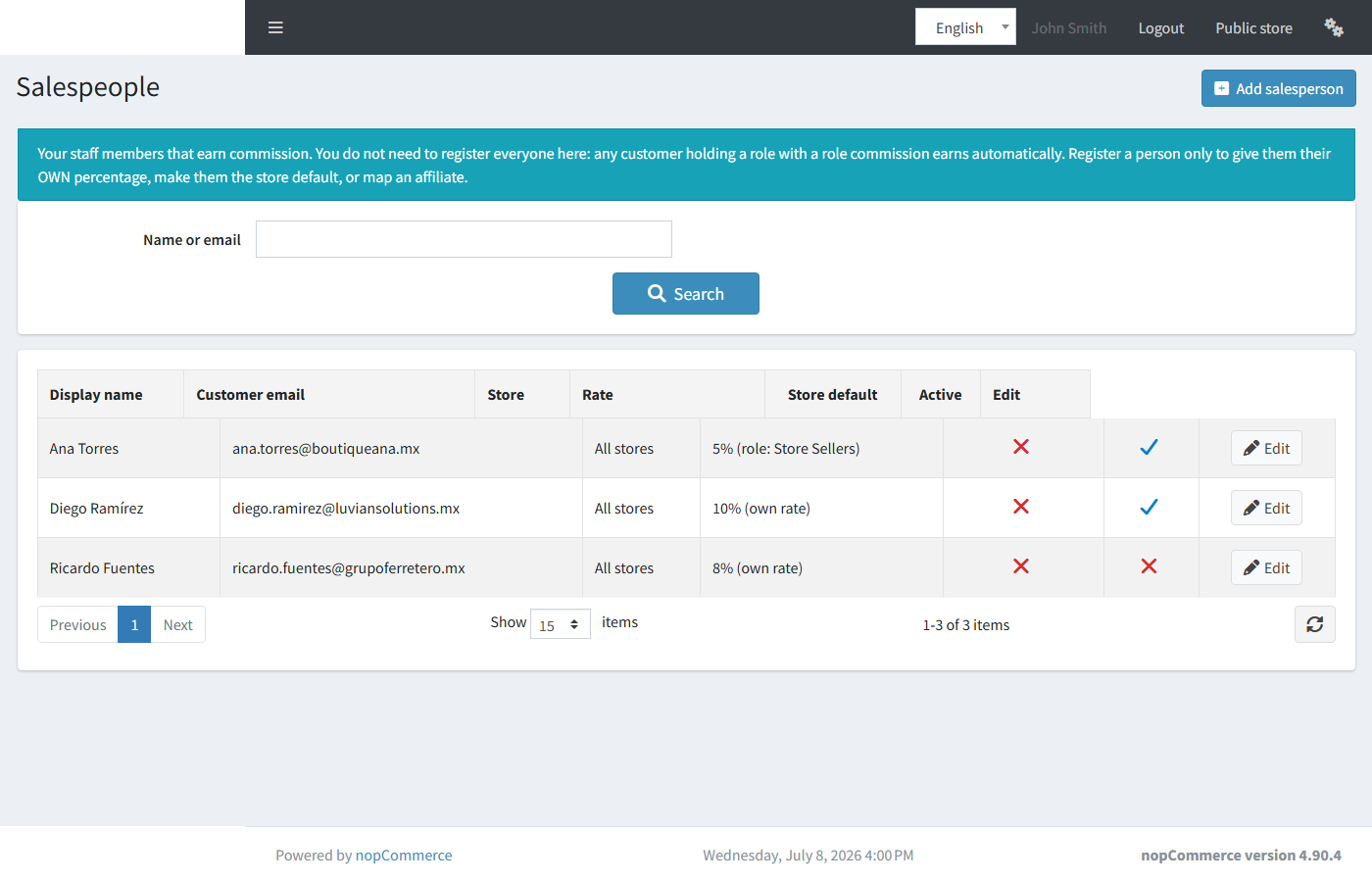Go to Next page
This screenshot has height=882, width=1372.
pyautogui.click(x=177, y=624)
